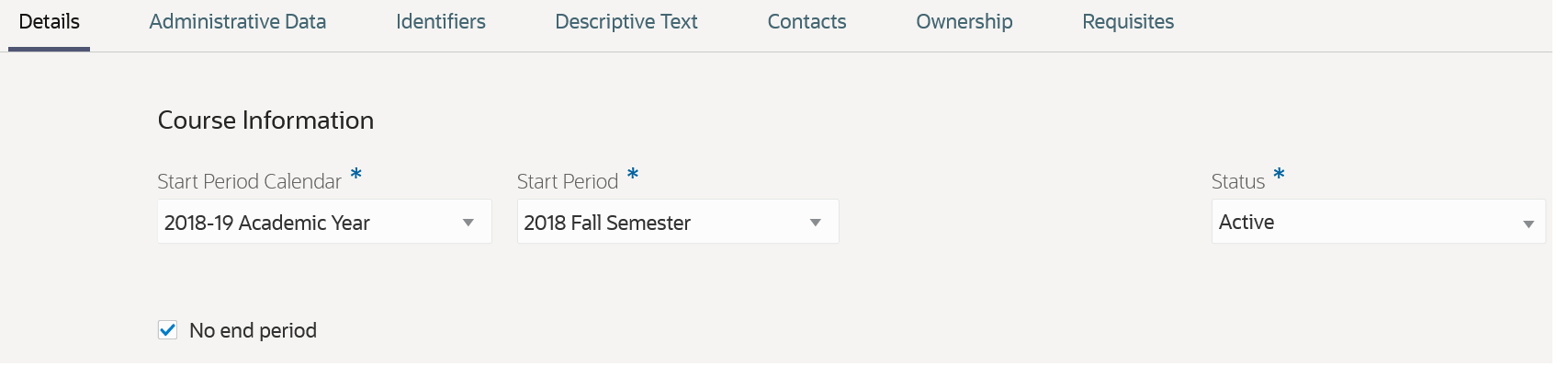Click the Start Period field label
1568x367 pixels.
[568, 181]
